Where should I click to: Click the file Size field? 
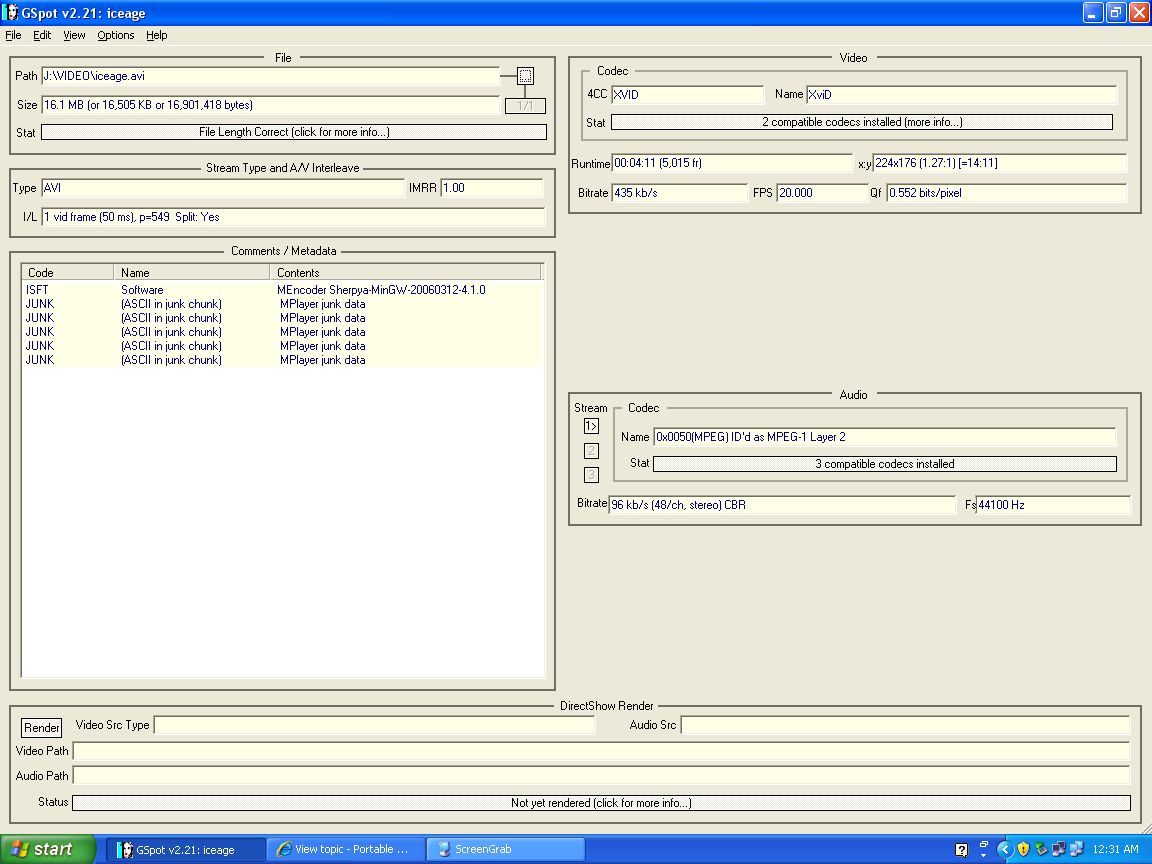click(270, 105)
